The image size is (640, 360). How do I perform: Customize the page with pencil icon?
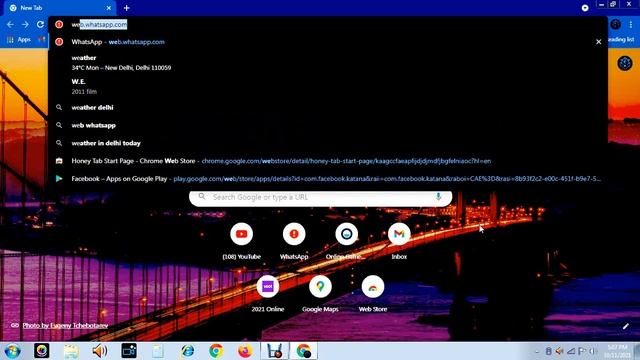click(x=625, y=326)
